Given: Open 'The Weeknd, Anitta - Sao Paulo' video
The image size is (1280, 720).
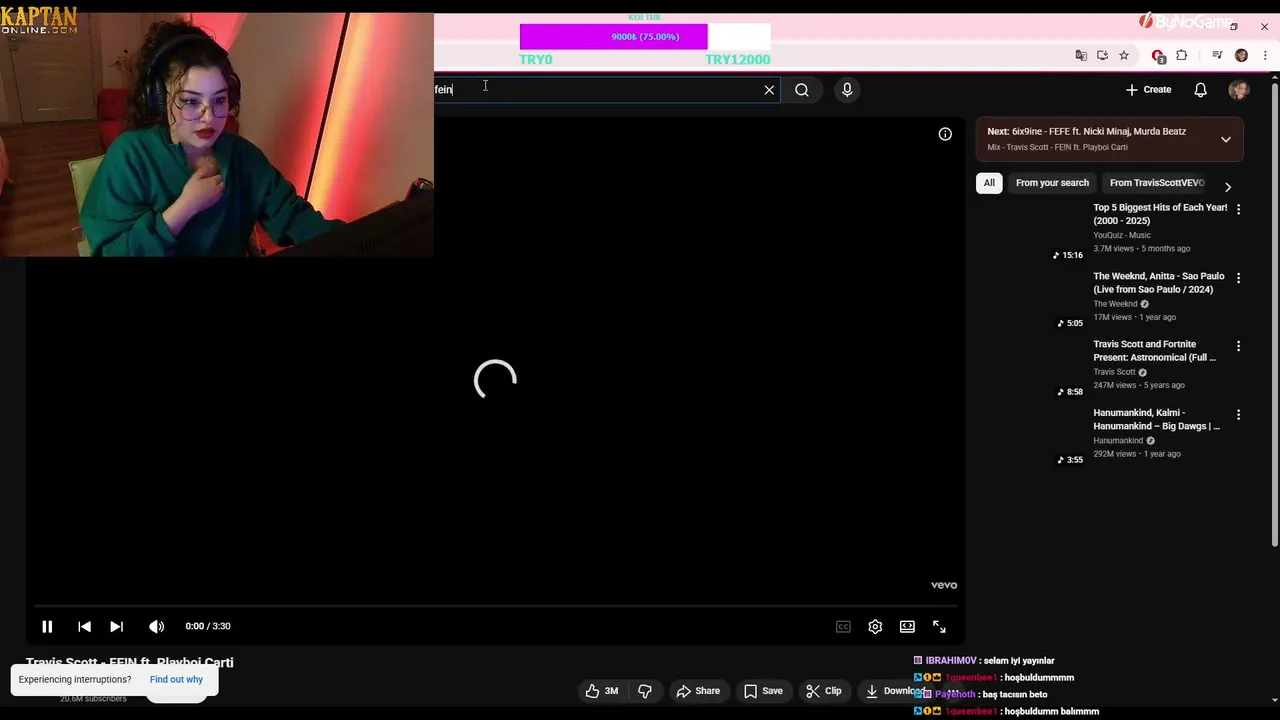Looking at the screenshot, I should [1158, 283].
